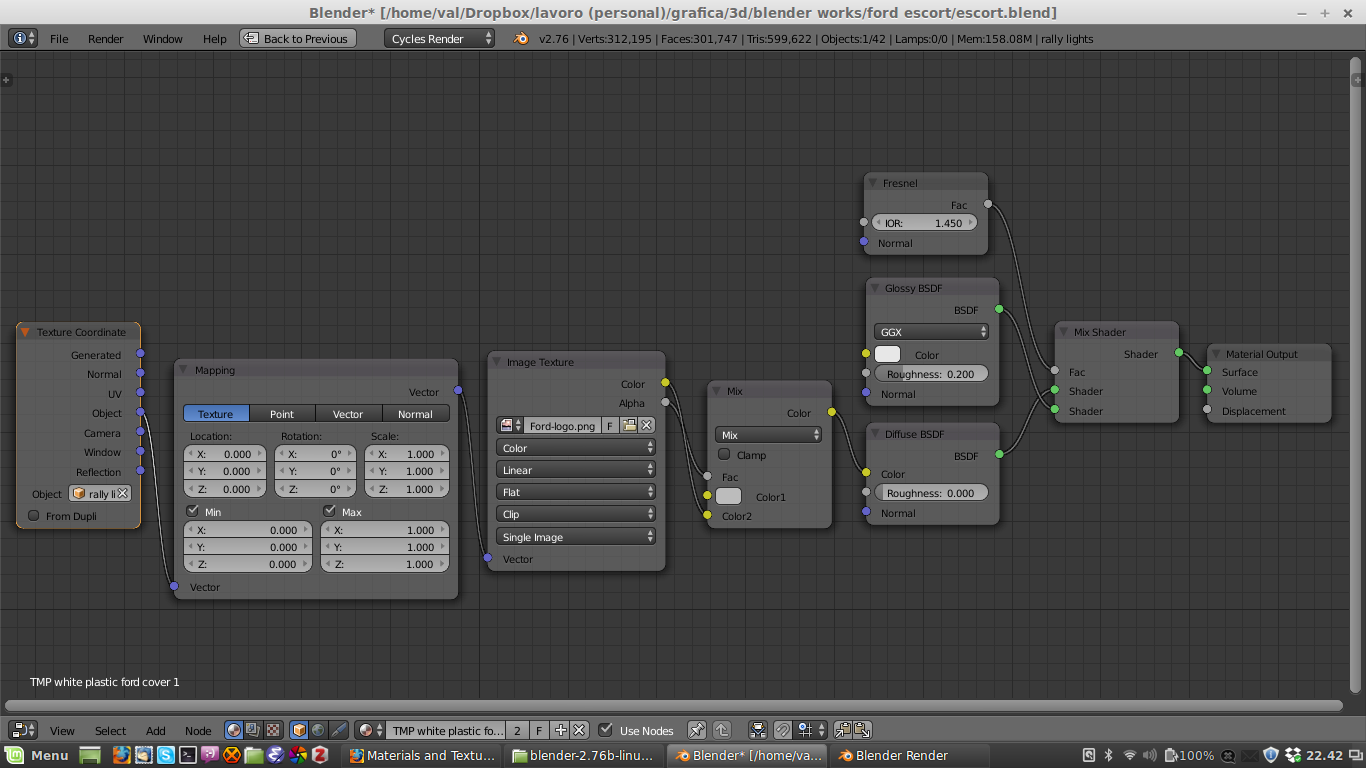Pin the node tree with the pin icon

697,730
